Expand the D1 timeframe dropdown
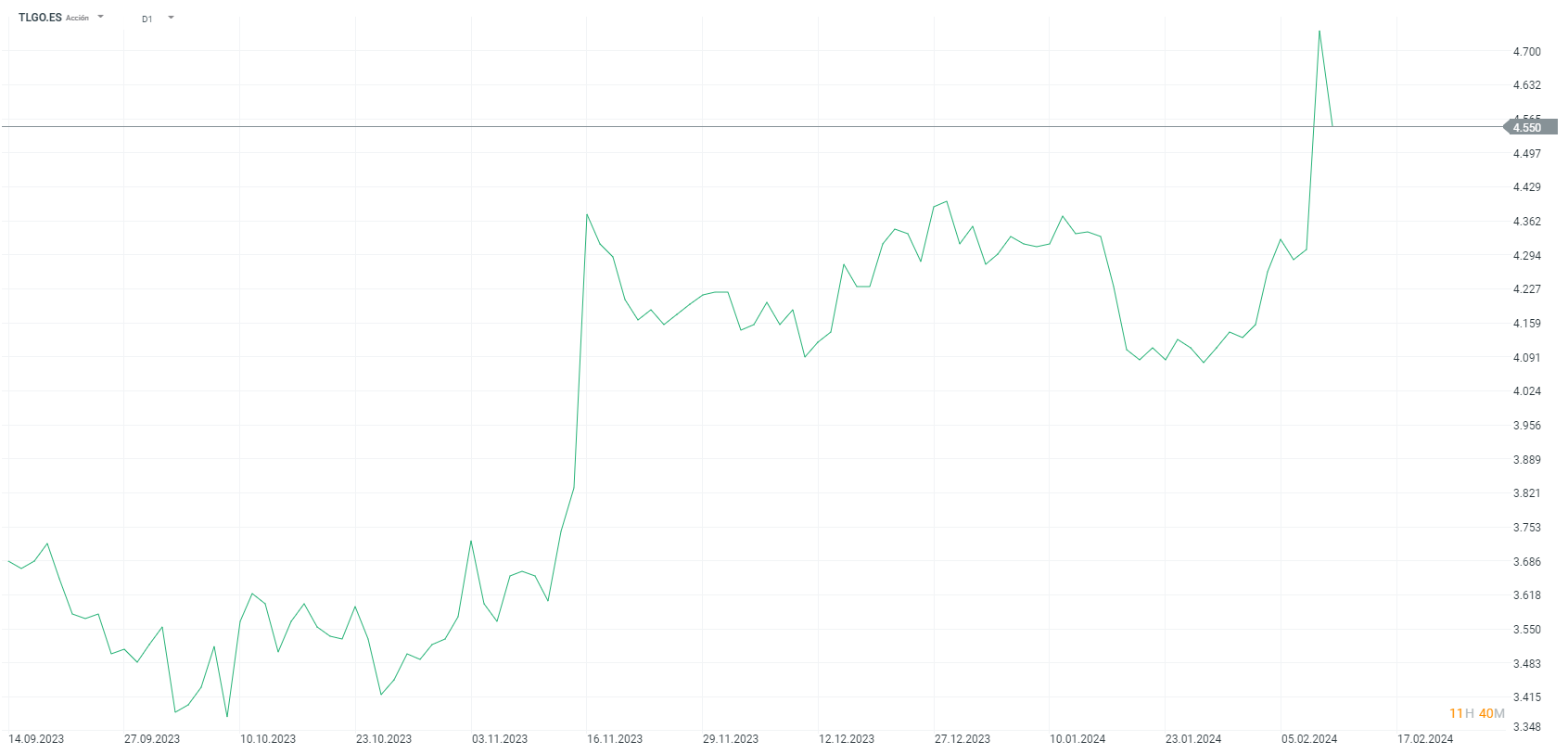 point(172,18)
